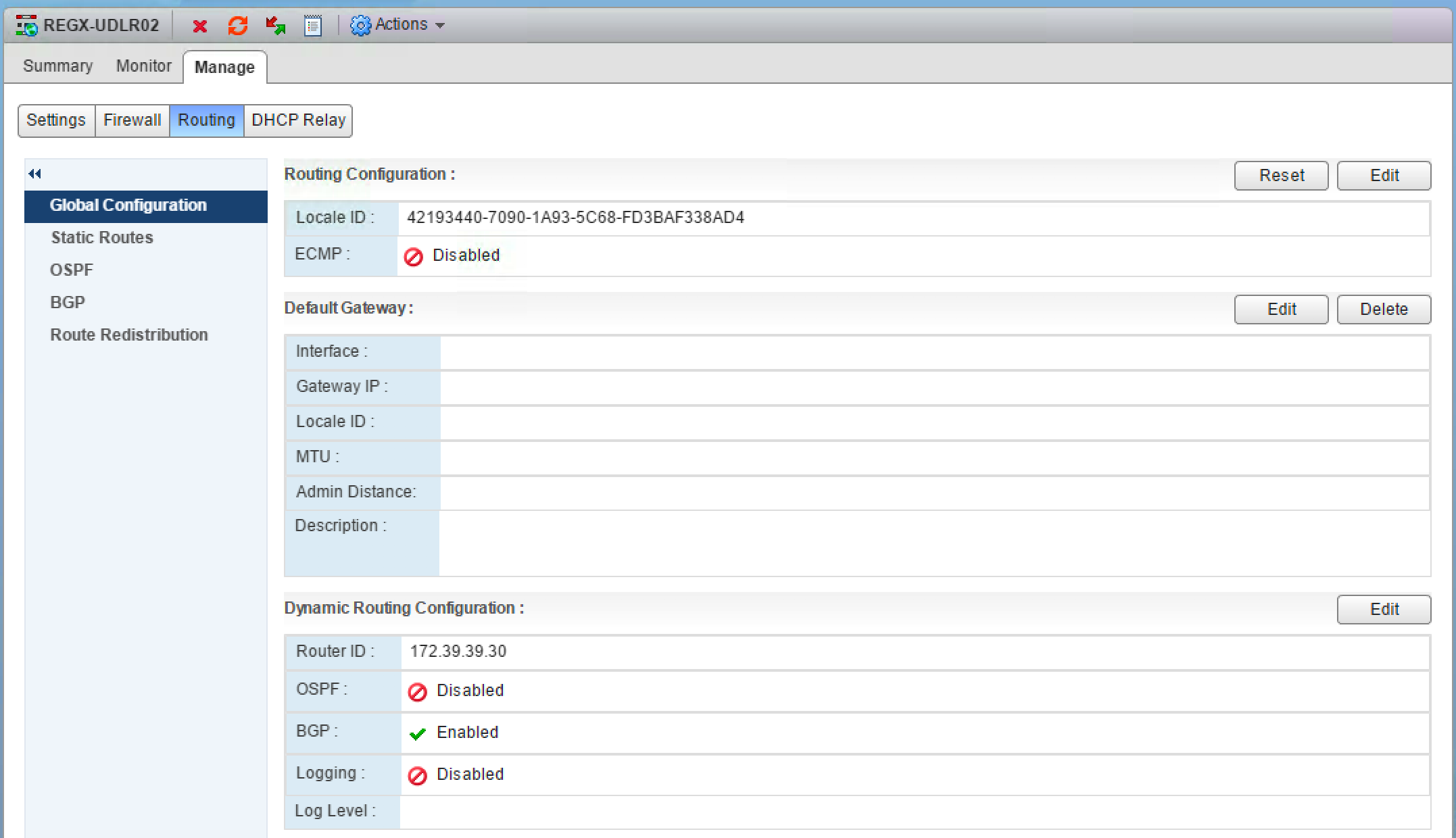Select Route Redistribution in the sidebar

point(129,335)
